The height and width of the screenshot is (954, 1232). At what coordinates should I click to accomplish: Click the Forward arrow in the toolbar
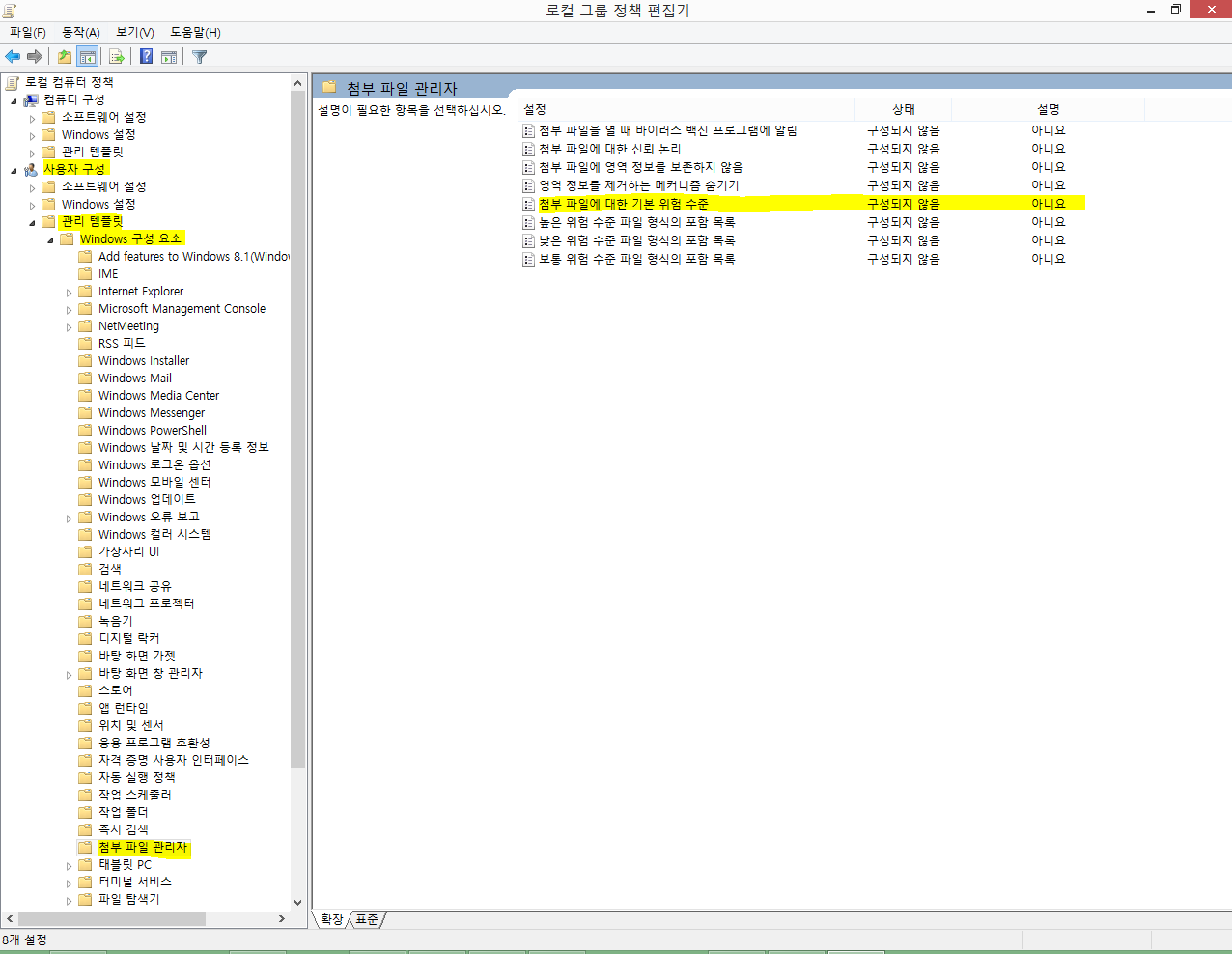click(35, 57)
